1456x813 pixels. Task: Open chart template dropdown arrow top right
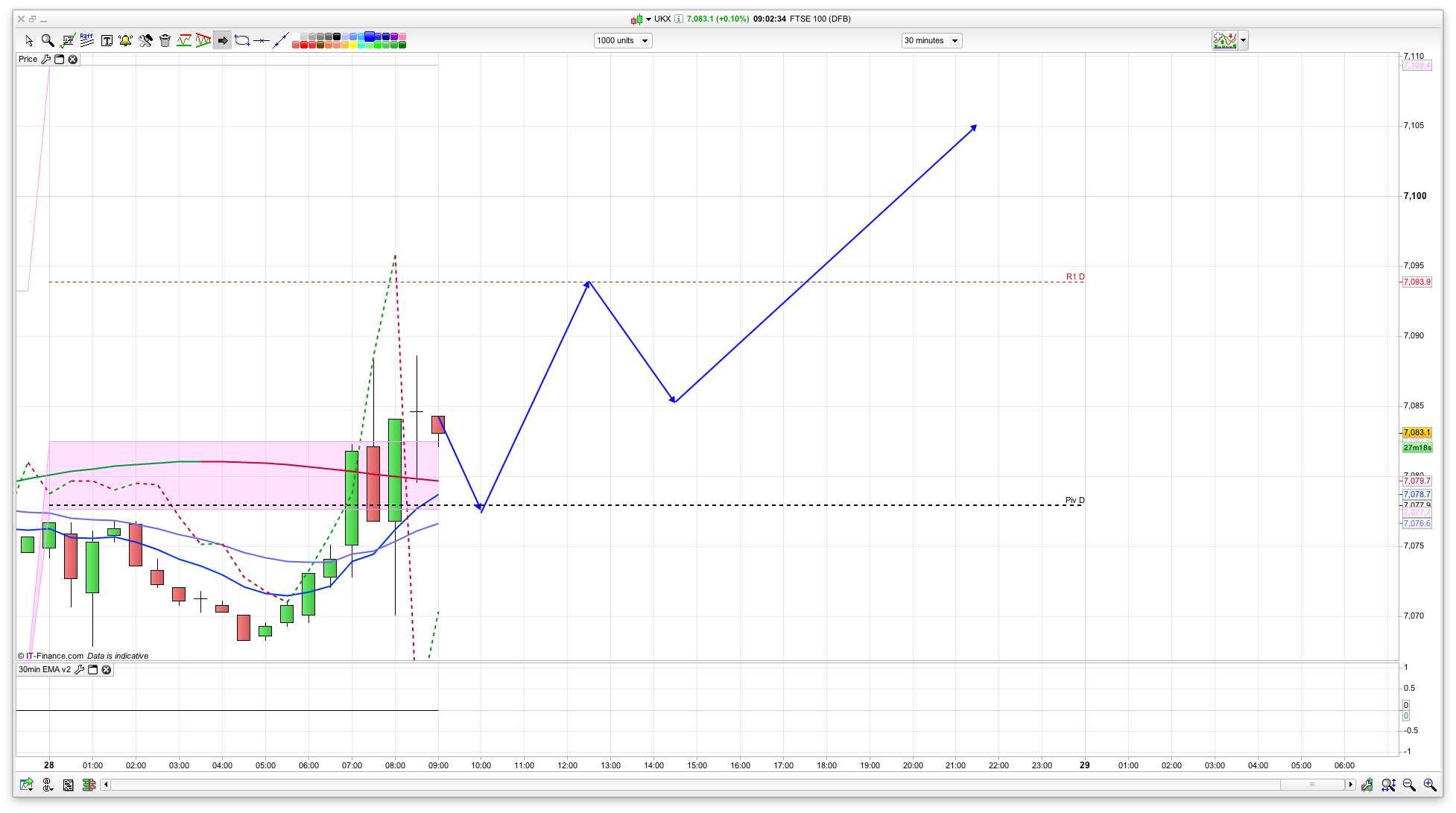pos(1244,40)
